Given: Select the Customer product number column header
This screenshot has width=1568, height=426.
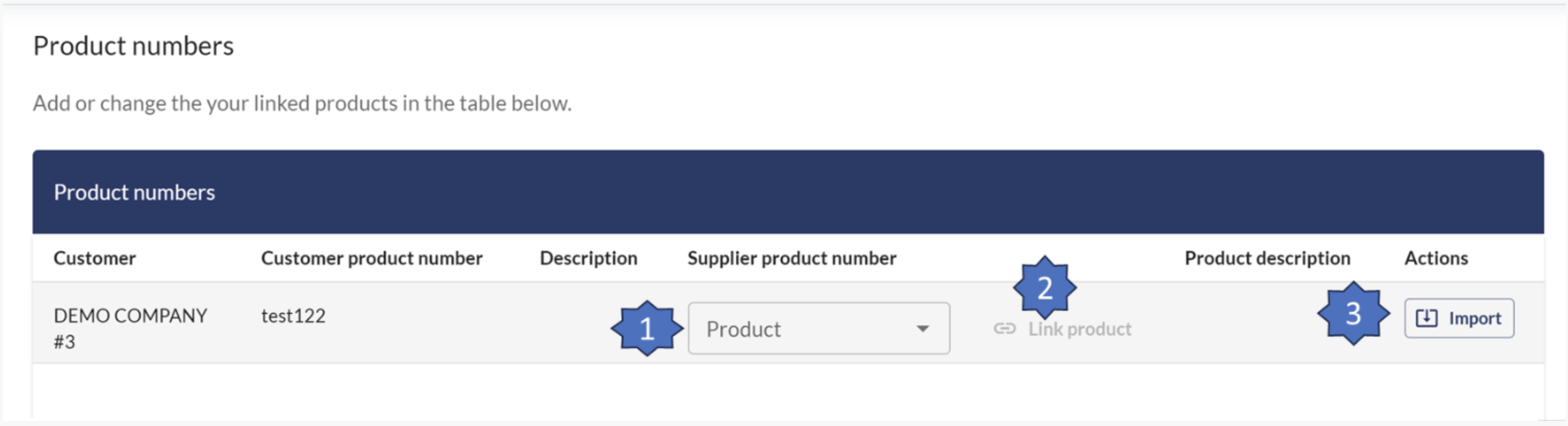Looking at the screenshot, I should click(372, 258).
